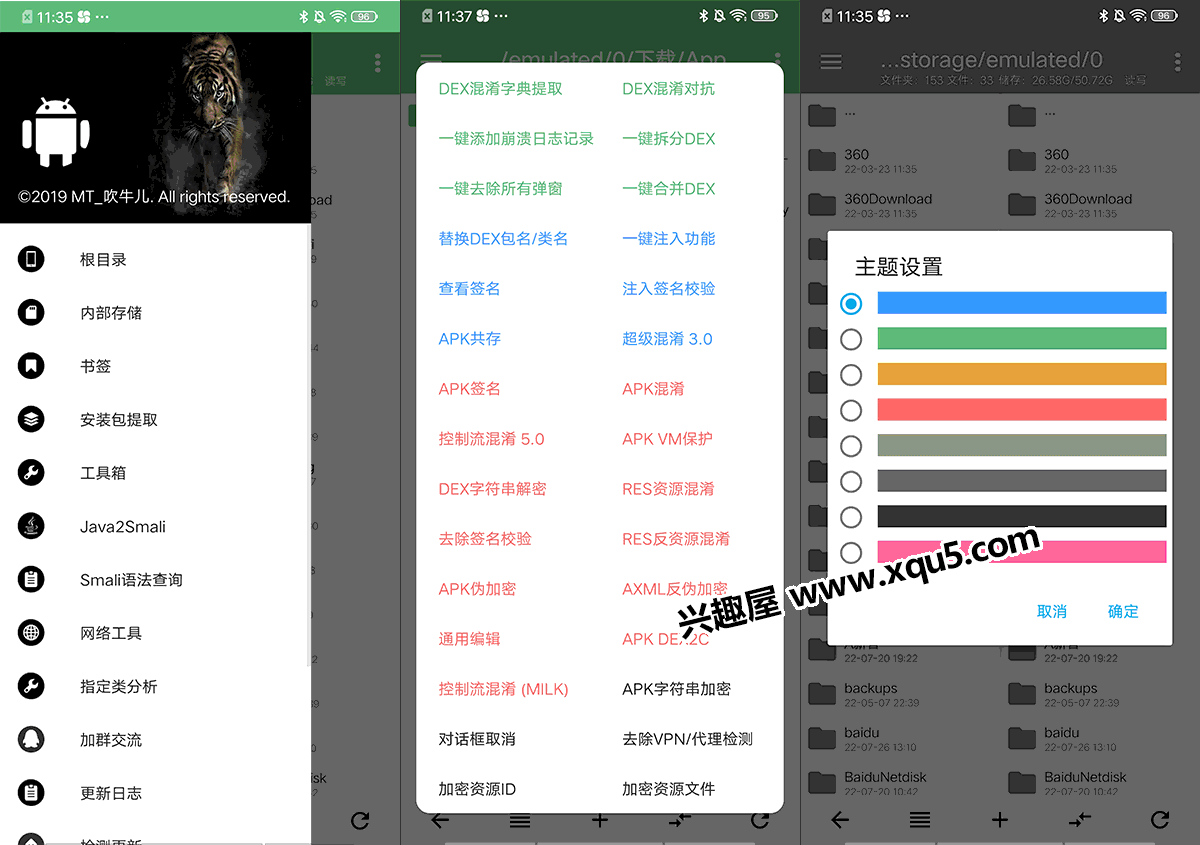The height and width of the screenshot is (845, 1200).
Task: Tap the 网络工具 globe icon
Action: coord(32,633)
